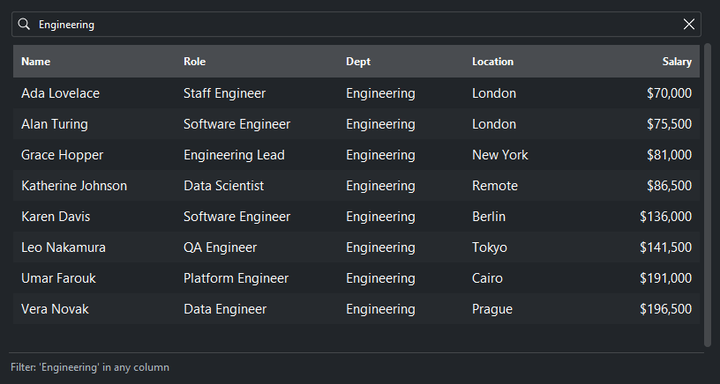This screenshot has height=384, width=720.
Task: Click the Remote location cell
Action: (495, 186)
